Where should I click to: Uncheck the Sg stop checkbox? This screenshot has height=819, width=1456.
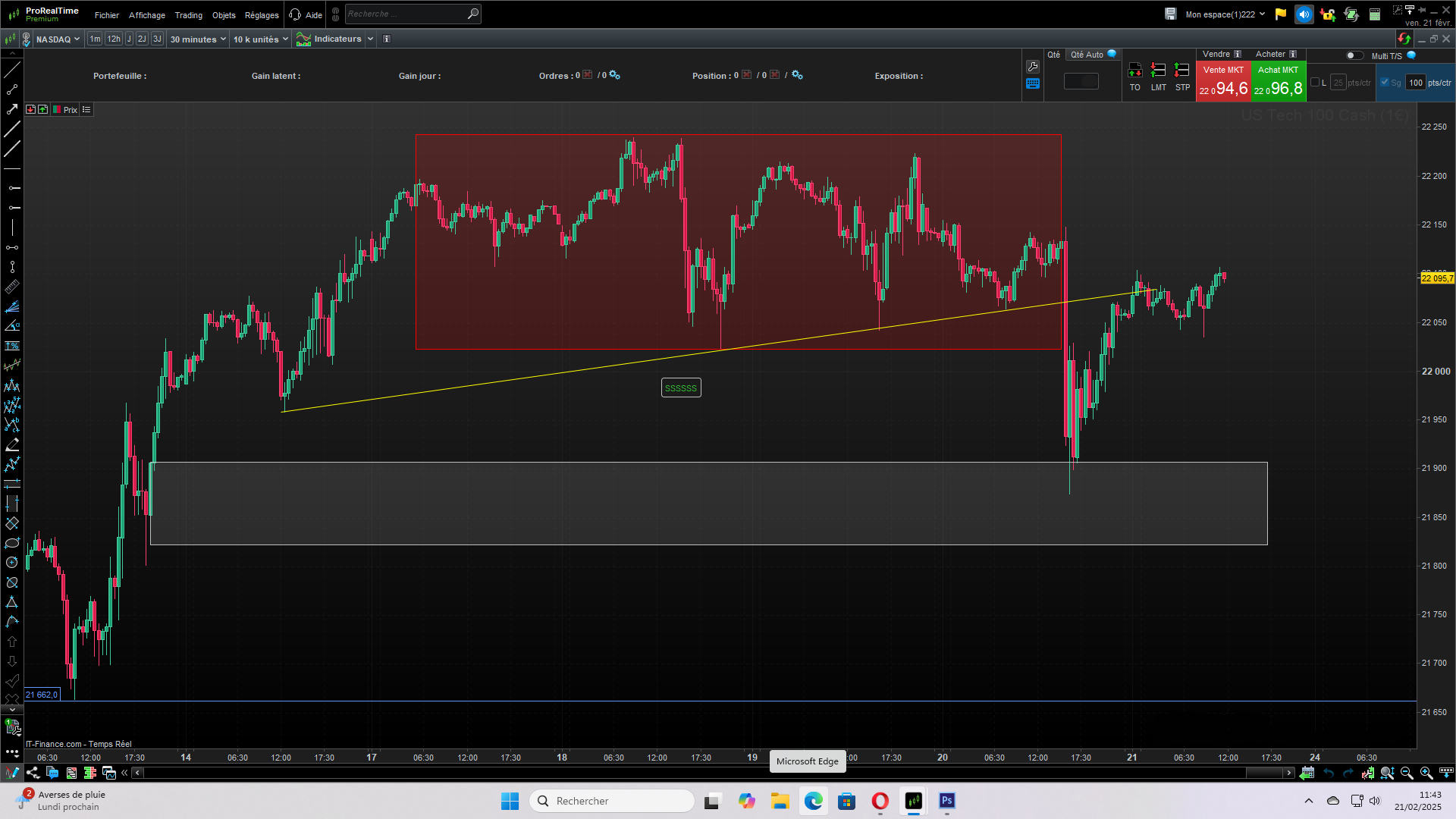coord(1385,83)
